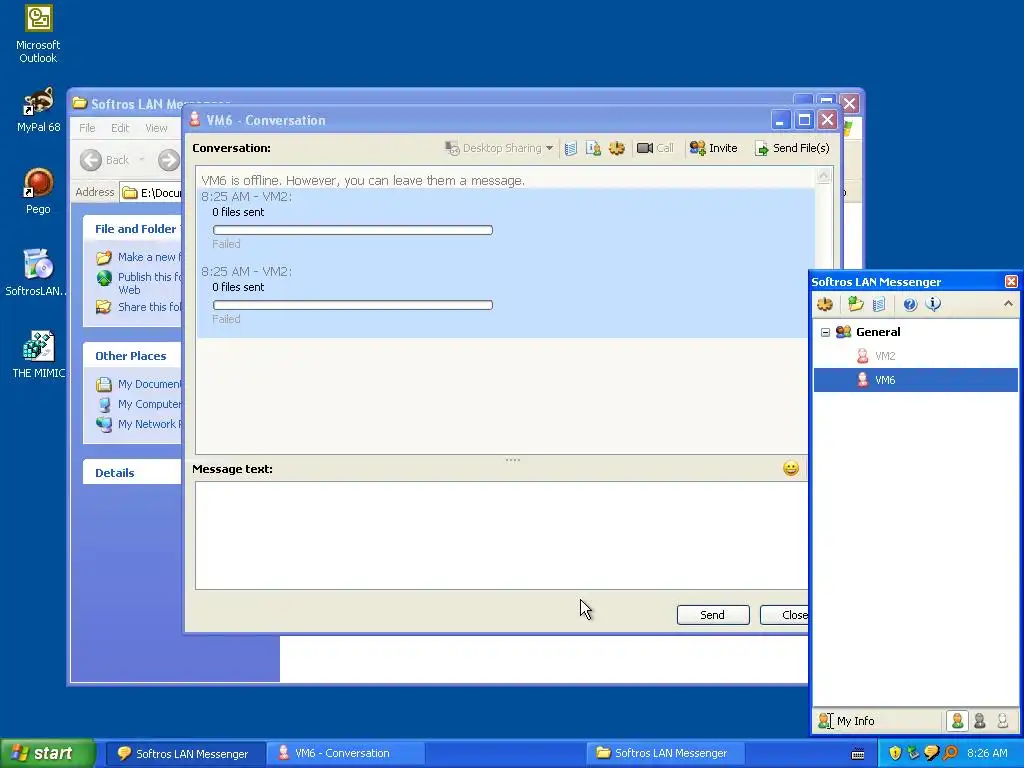Open the View menu in the Explorer window

pyautogui.click(x=156, y=128)
